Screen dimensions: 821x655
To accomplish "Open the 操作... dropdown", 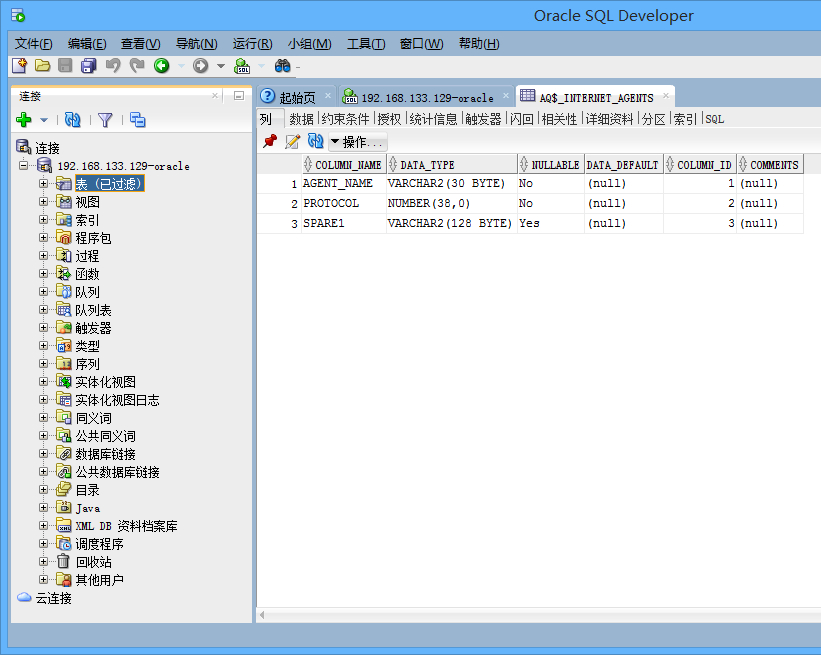I will tap(358, 142).
